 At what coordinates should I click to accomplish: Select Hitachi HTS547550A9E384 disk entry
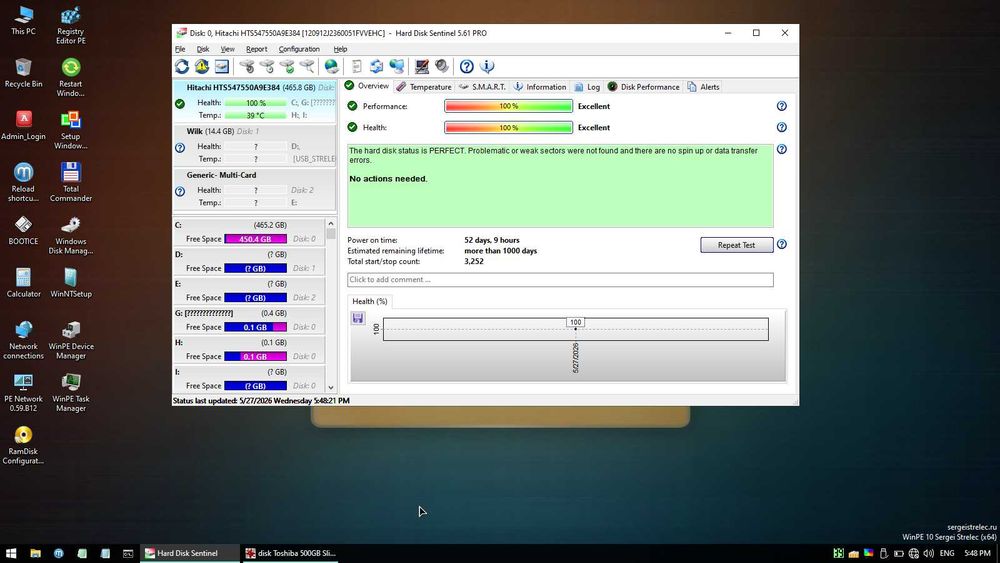tap(254, 101)
